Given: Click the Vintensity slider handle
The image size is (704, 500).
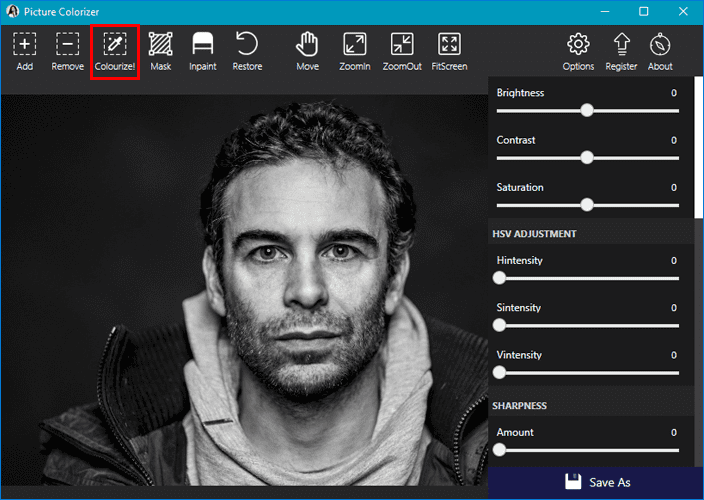Looking at the screenshot, I should (x=499, y=373).
